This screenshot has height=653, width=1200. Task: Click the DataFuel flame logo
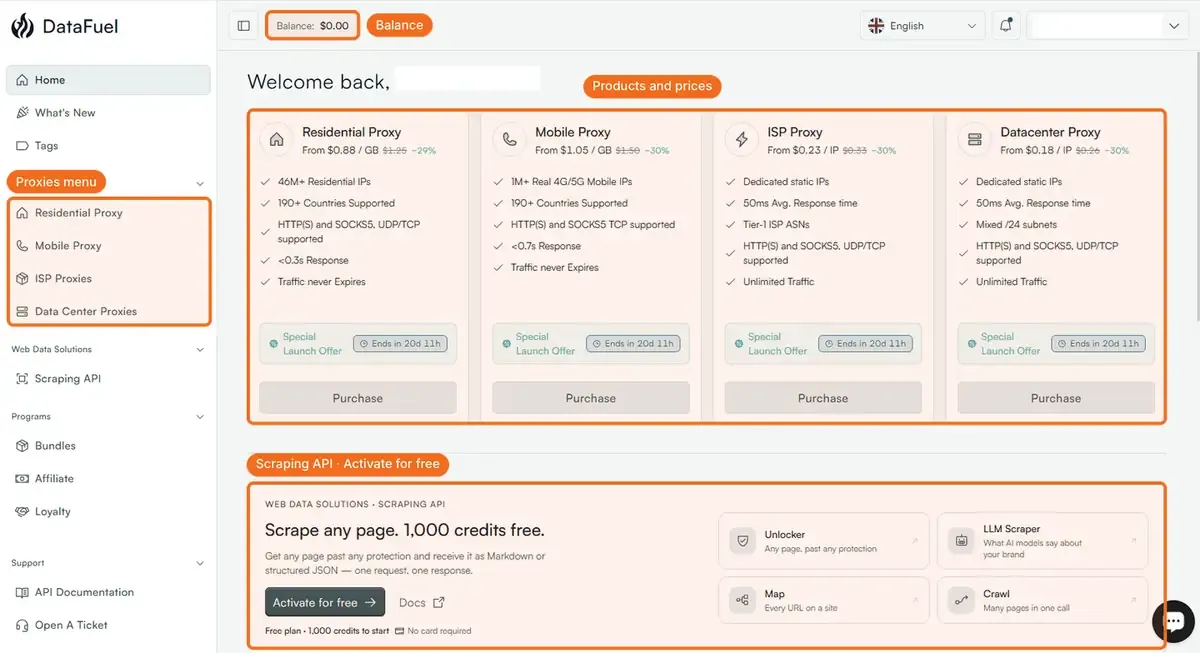[22, 26]
